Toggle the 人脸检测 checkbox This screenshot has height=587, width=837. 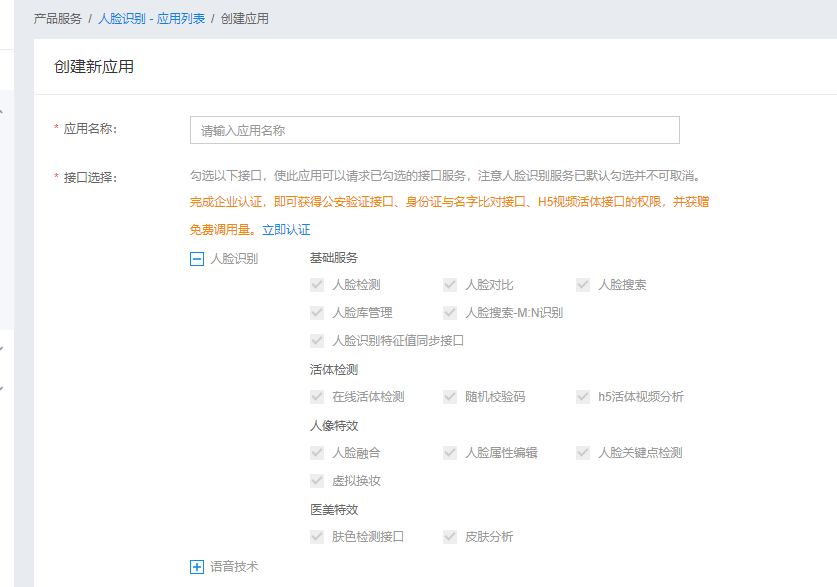[x=316, y=284]
